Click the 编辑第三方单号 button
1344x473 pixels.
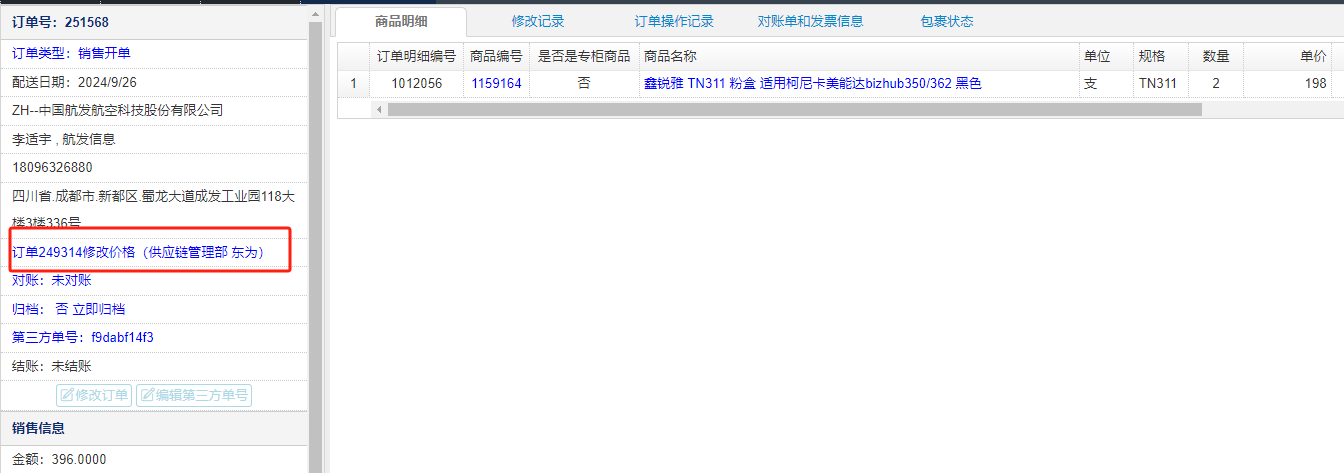(x=194, y=395)
